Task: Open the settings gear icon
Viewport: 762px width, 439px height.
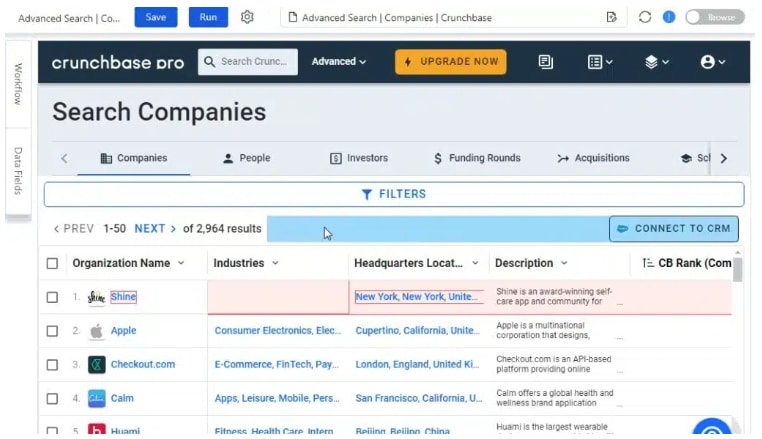Action: 247,18
